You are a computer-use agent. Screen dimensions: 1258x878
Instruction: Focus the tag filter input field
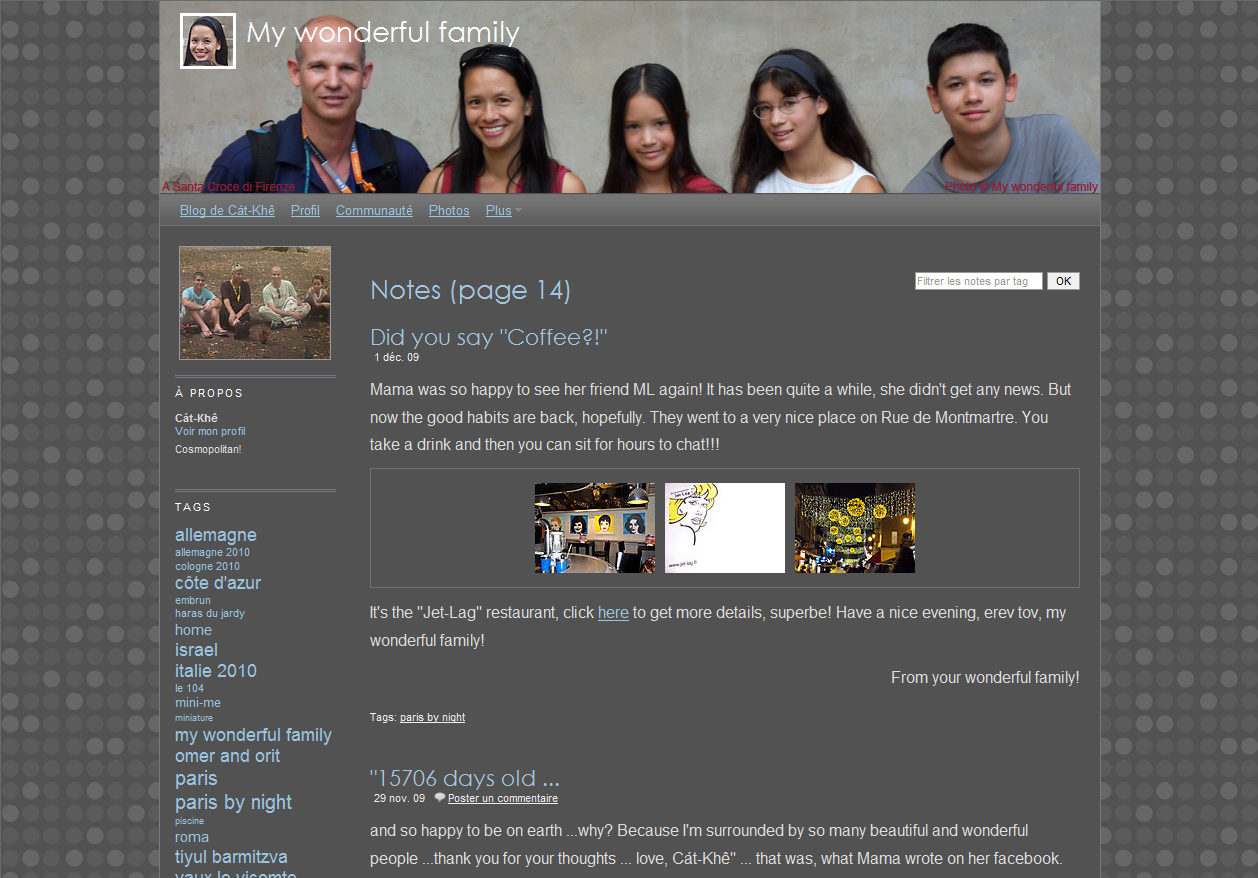[978, 281]
